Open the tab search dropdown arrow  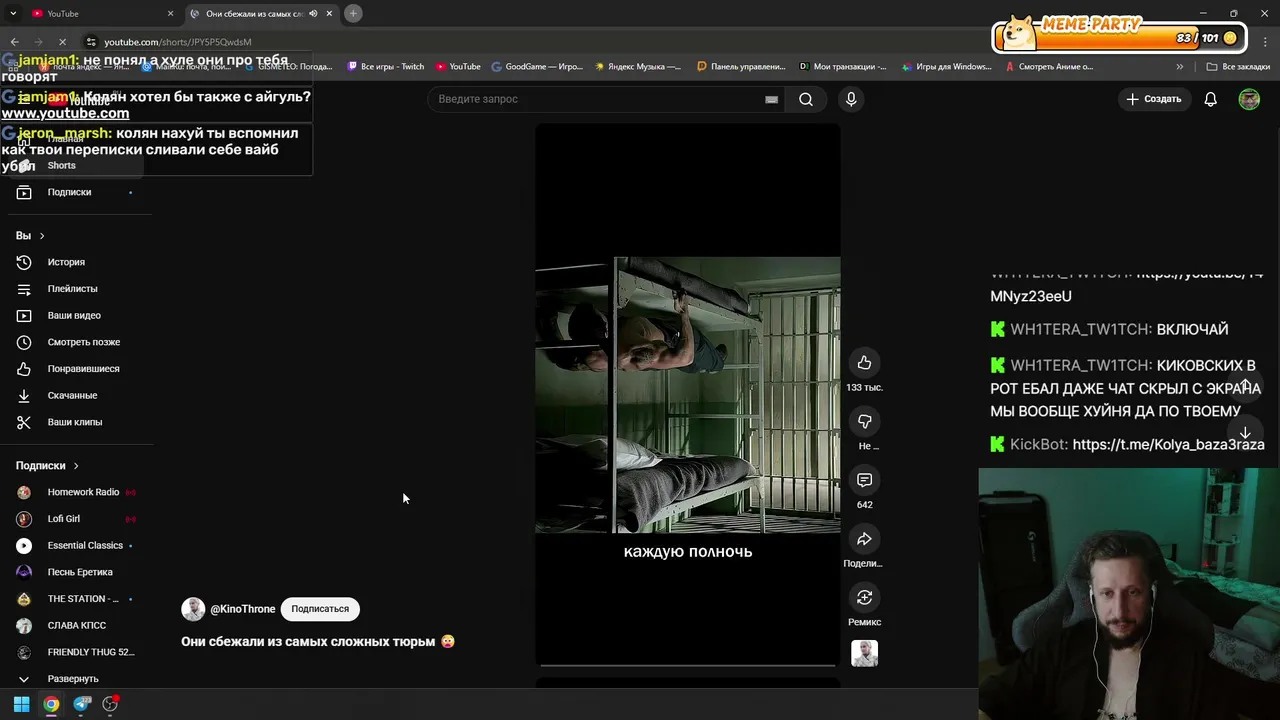13,13
